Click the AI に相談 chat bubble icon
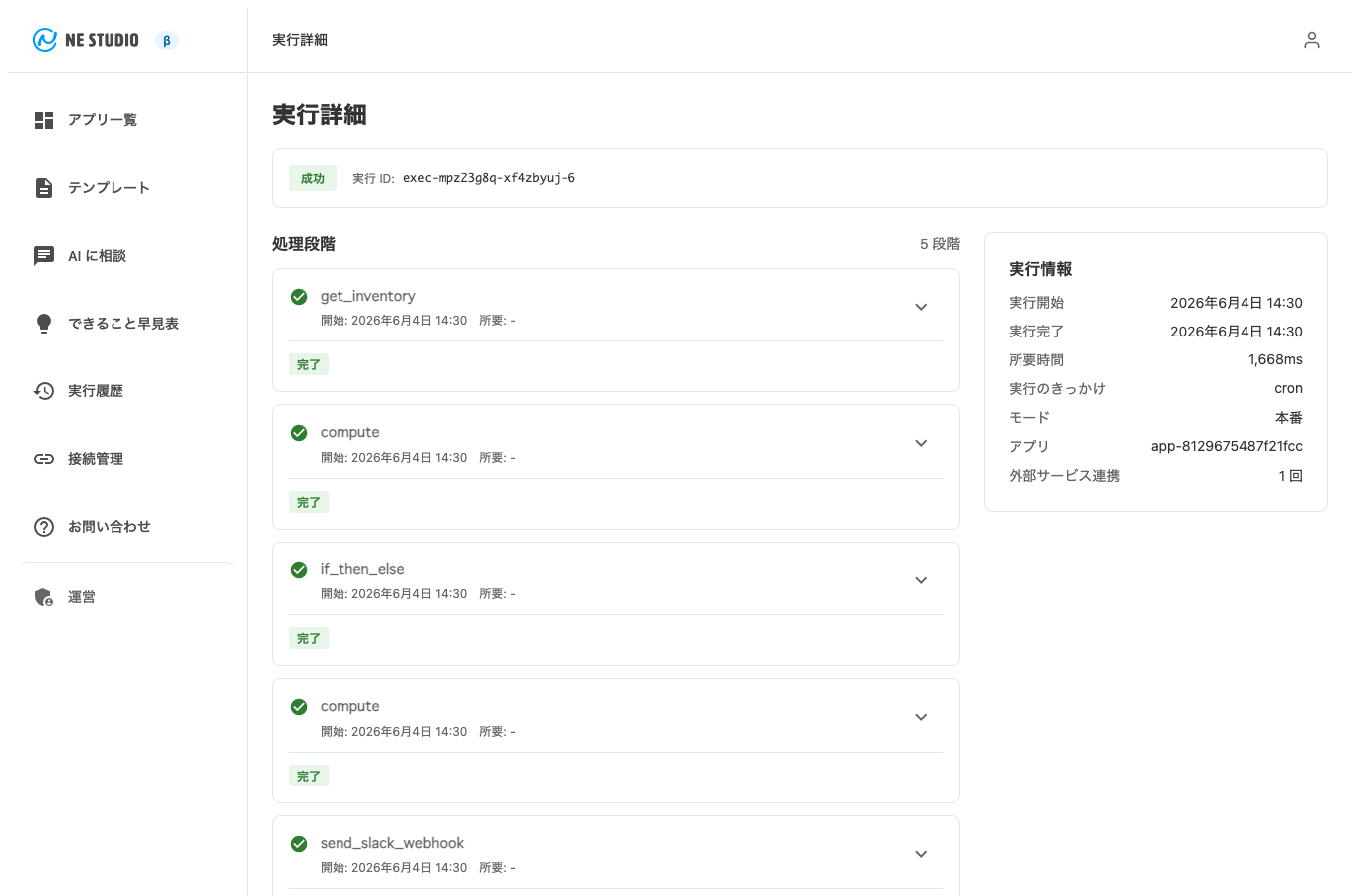Viewport: 1360px width, 896px height. pos(44,256)
